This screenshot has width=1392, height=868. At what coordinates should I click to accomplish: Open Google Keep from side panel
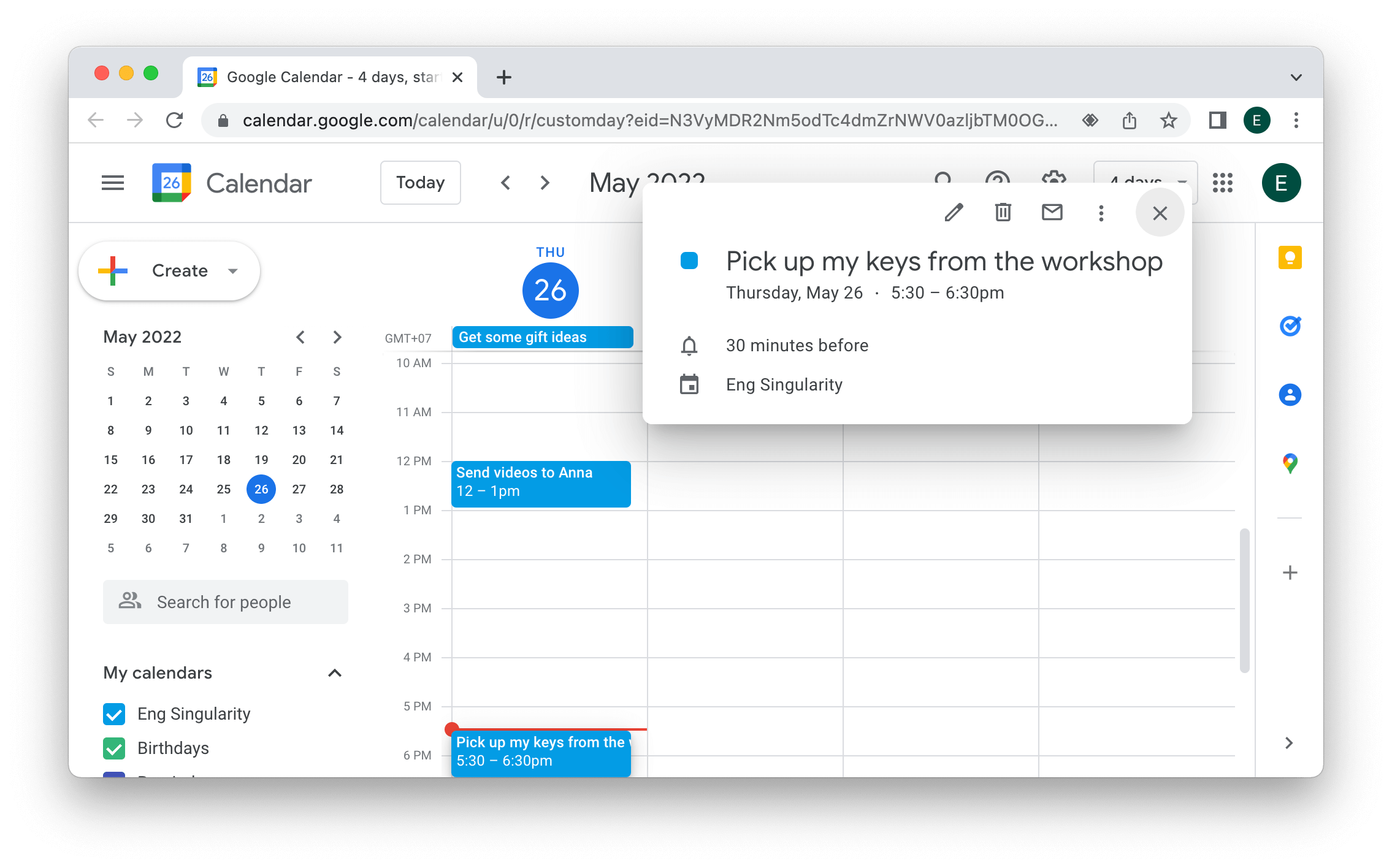tap(1290, 257)
